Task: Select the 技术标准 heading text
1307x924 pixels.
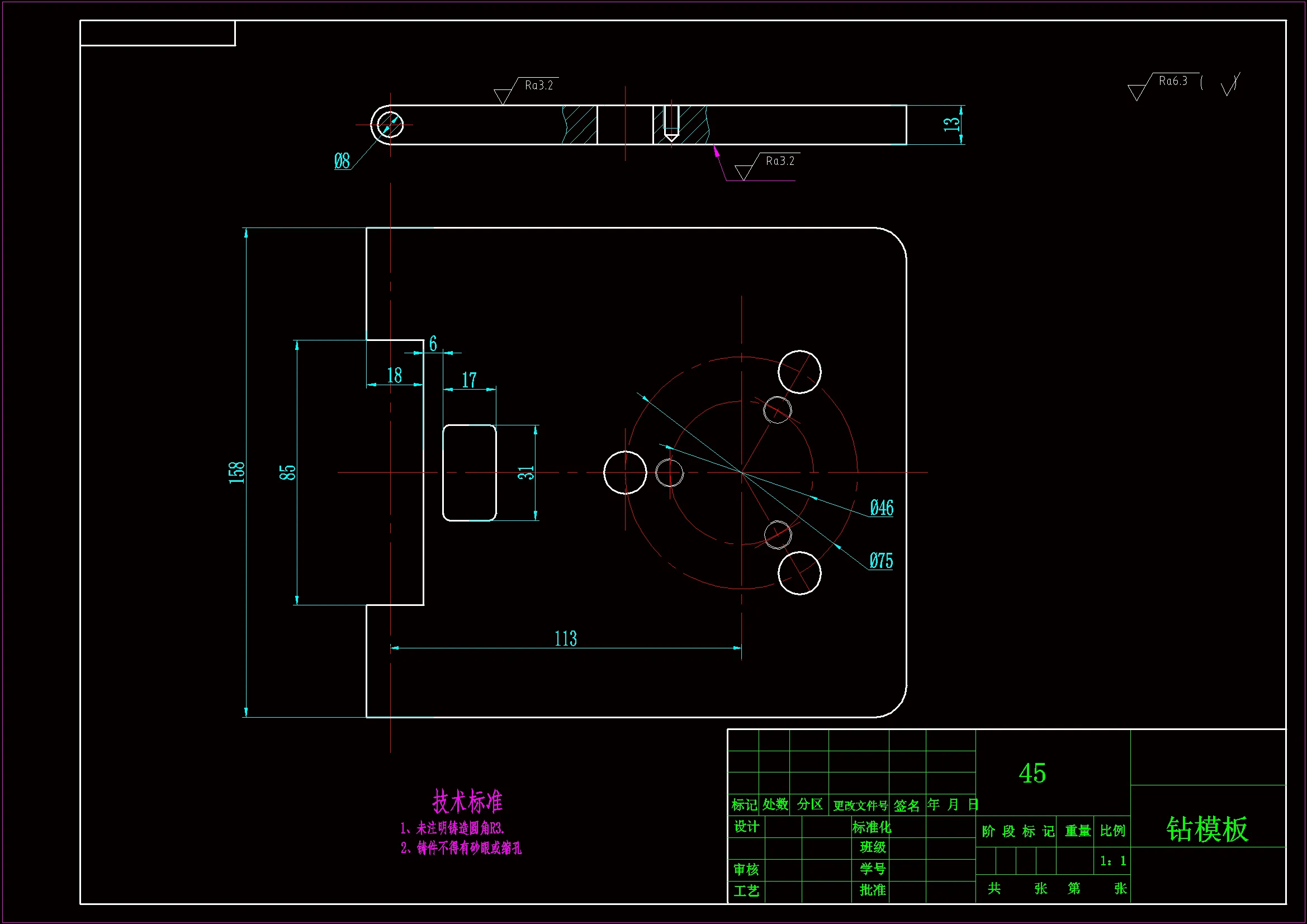Action: click(467, 802)
